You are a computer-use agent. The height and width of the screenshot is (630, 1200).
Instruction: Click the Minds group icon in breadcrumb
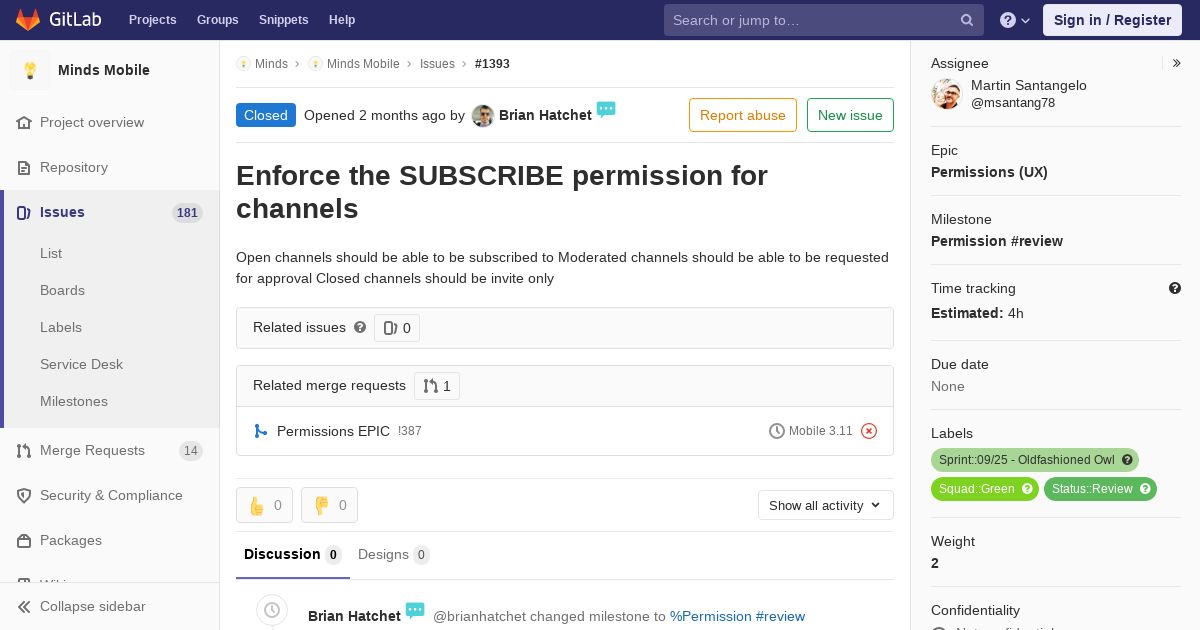243,64
